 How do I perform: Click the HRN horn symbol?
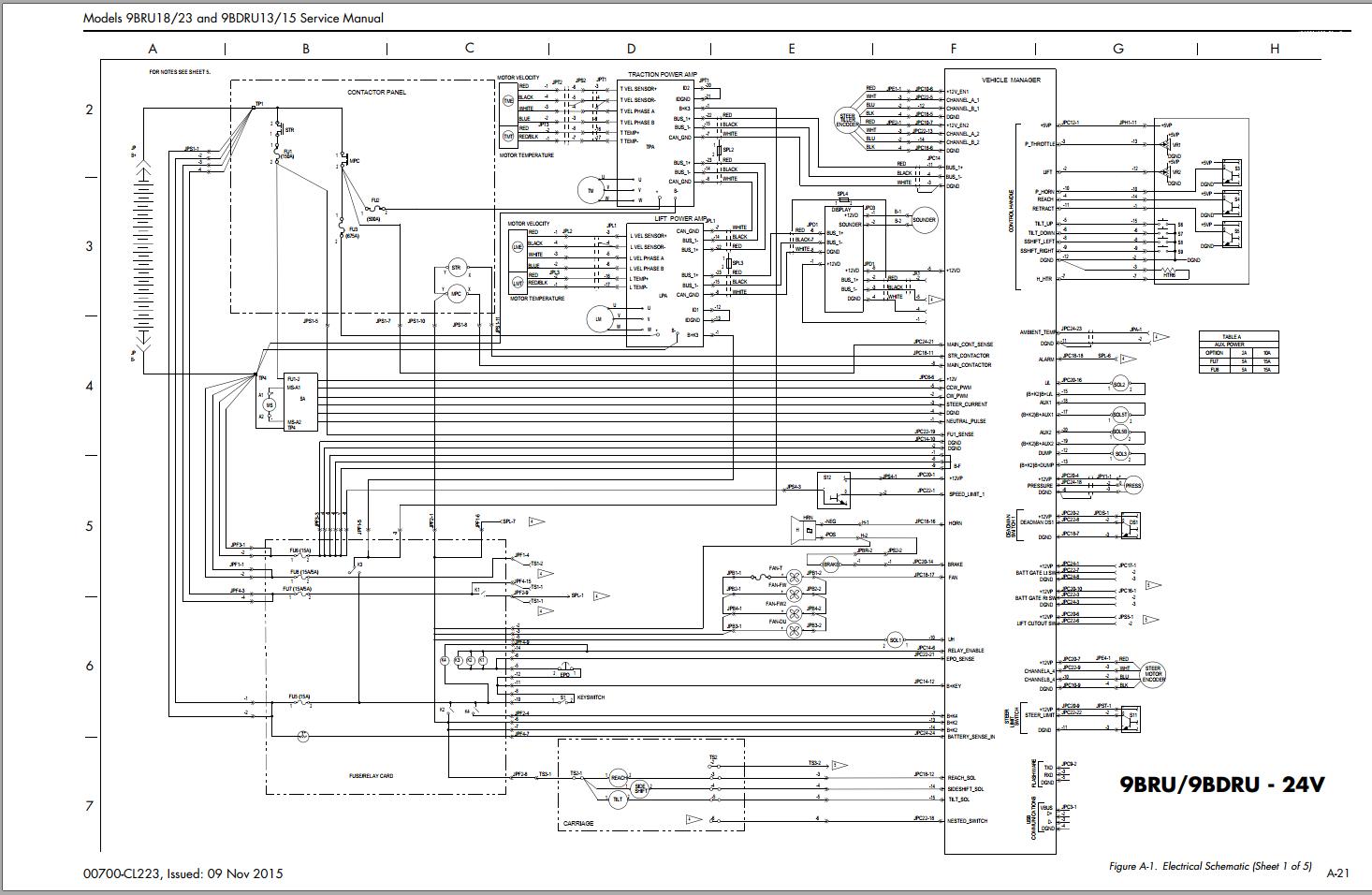[x=804, y=529]
